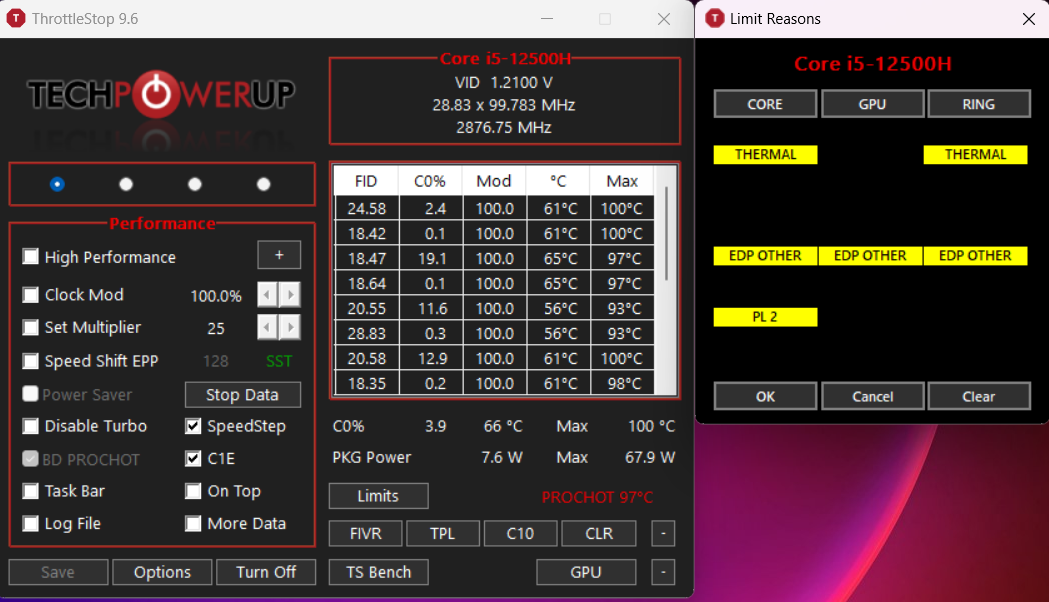This screenshot has height=602, width=1049.
Task: Check the Disable Turbo option
Action: point(30,426)
